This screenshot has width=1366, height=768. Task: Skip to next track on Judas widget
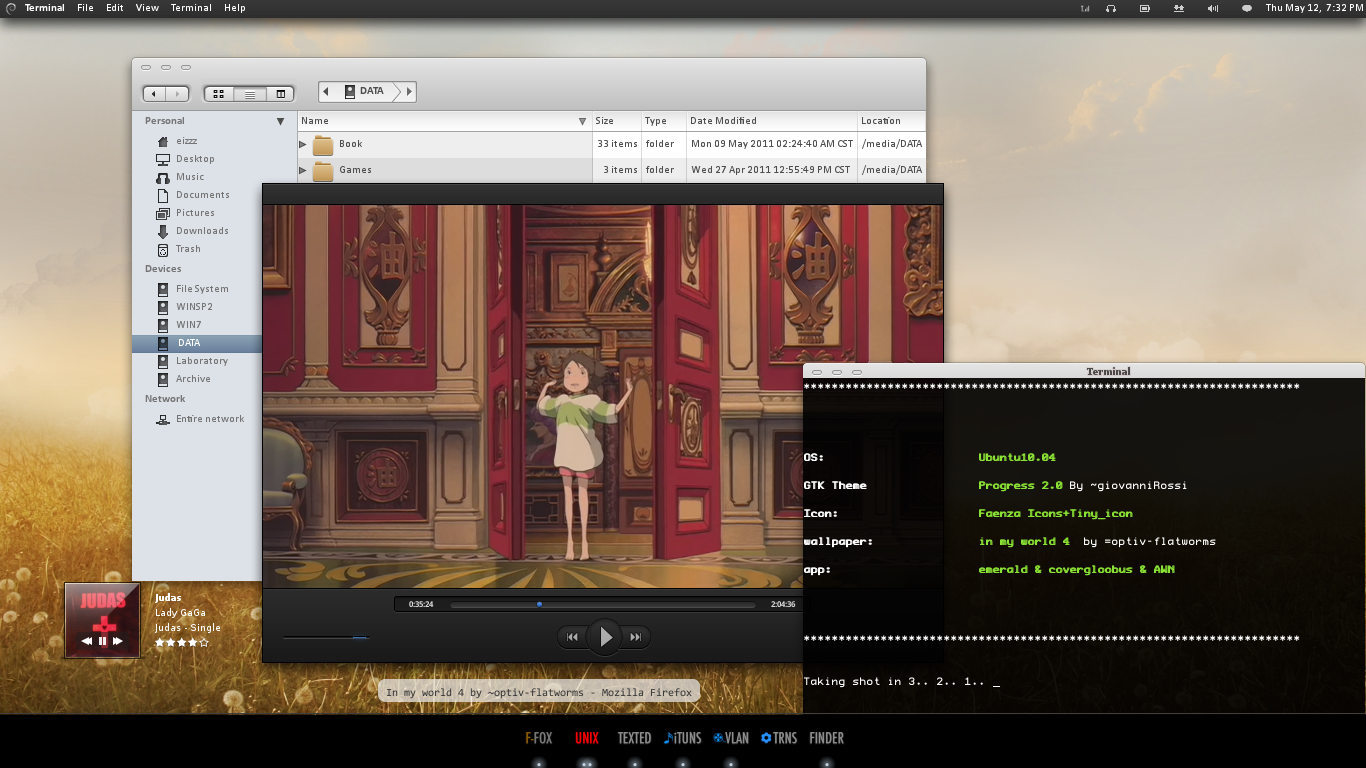[x=118, y=641]
